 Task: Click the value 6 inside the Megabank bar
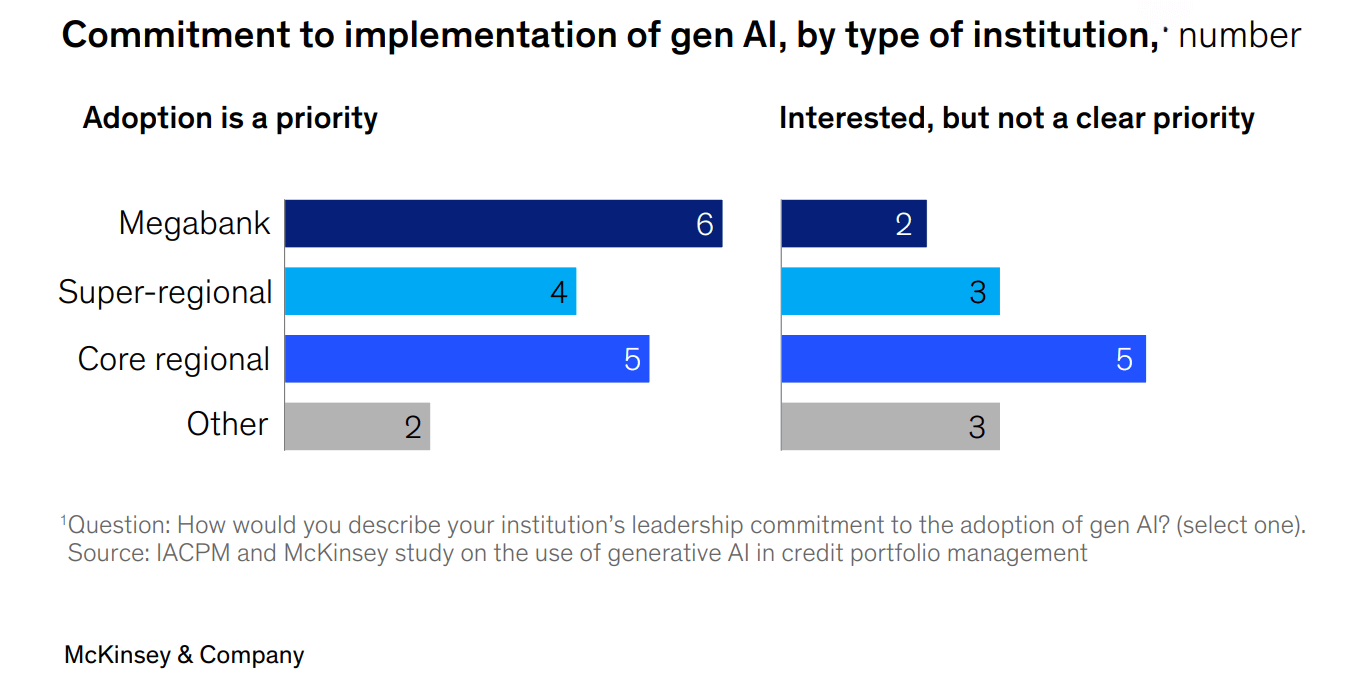tap(705, 224)
